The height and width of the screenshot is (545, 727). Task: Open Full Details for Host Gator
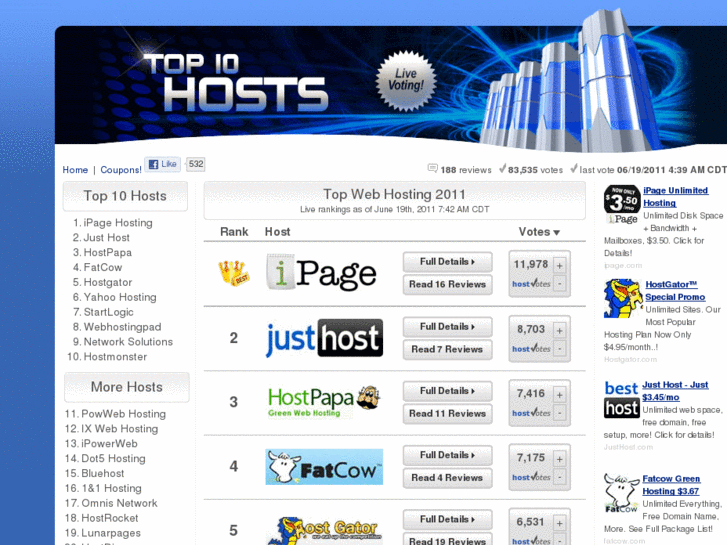click(447, 519)
